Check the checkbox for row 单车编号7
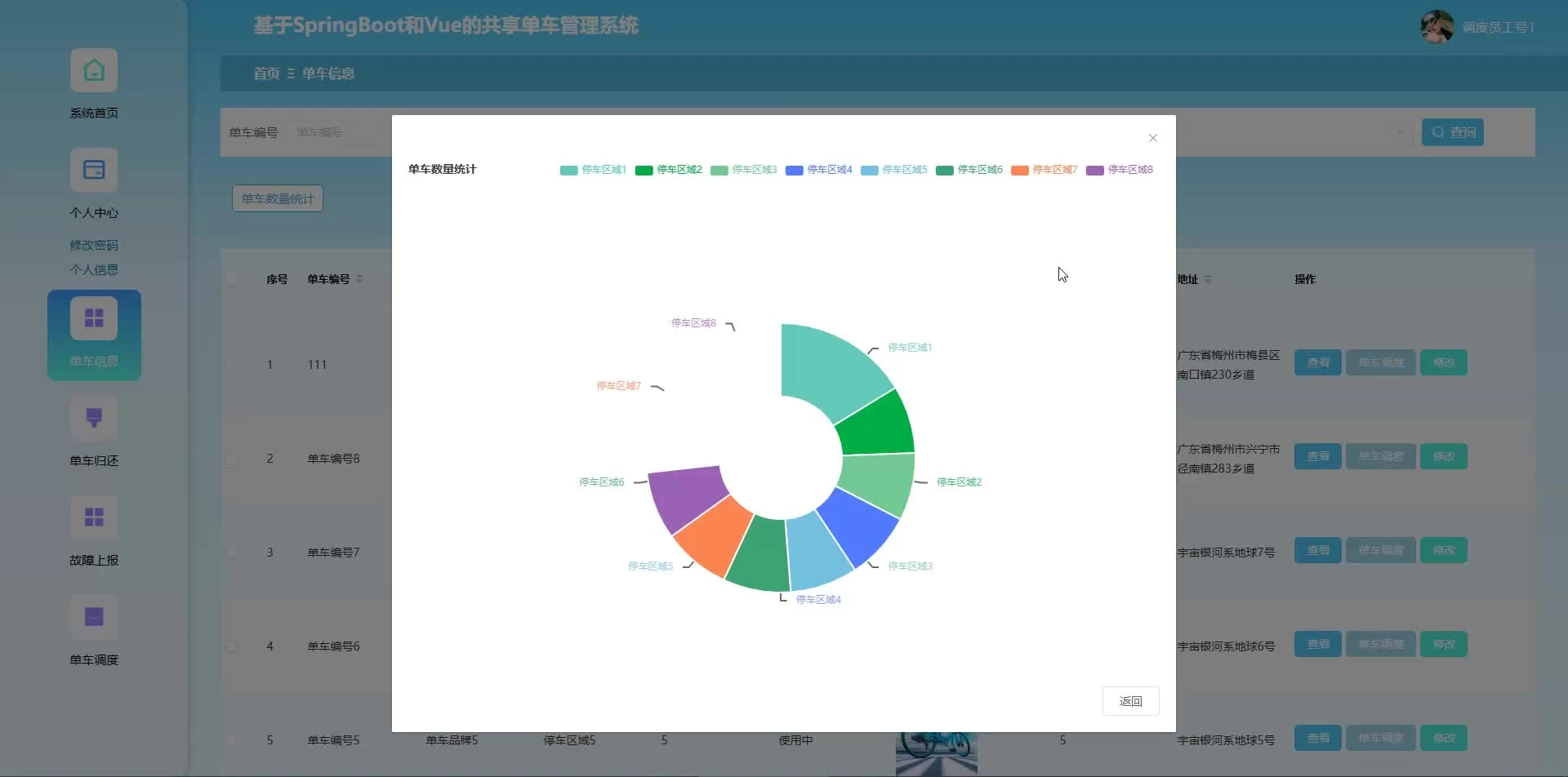 coord(232,553)
